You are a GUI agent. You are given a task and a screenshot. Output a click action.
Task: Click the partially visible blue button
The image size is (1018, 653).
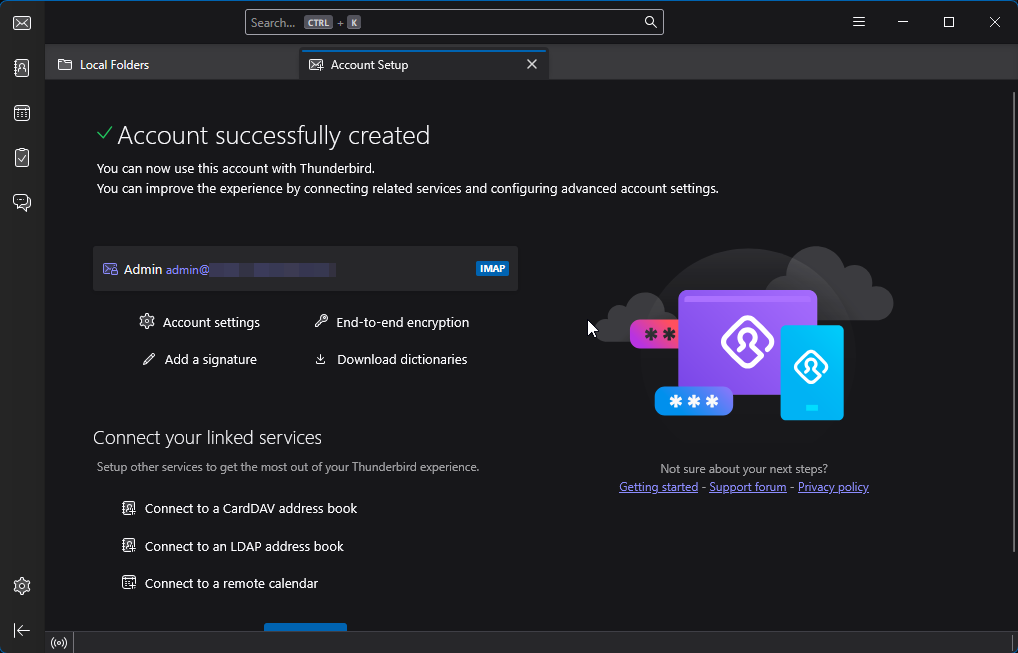(x=305, y=627)
